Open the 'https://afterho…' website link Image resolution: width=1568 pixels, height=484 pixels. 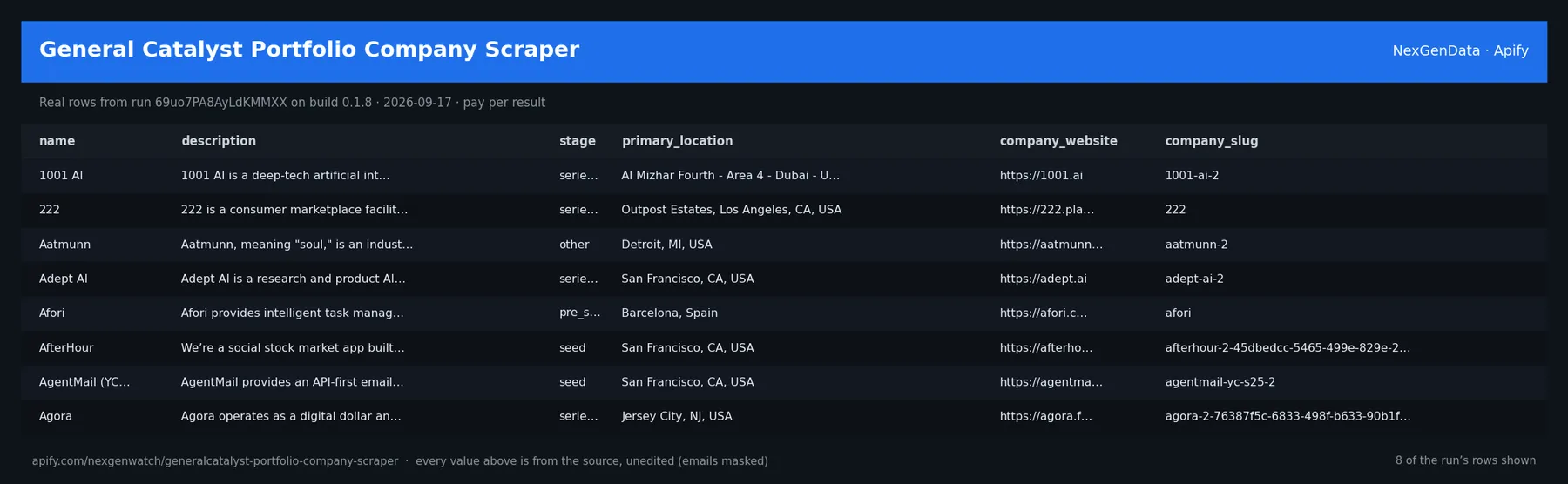click(1046, 347)
